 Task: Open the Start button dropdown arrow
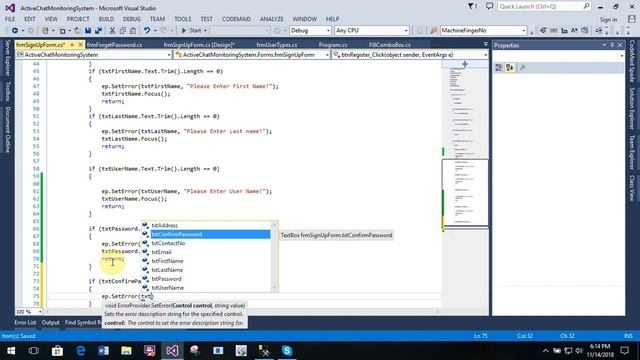click(205, 31)
